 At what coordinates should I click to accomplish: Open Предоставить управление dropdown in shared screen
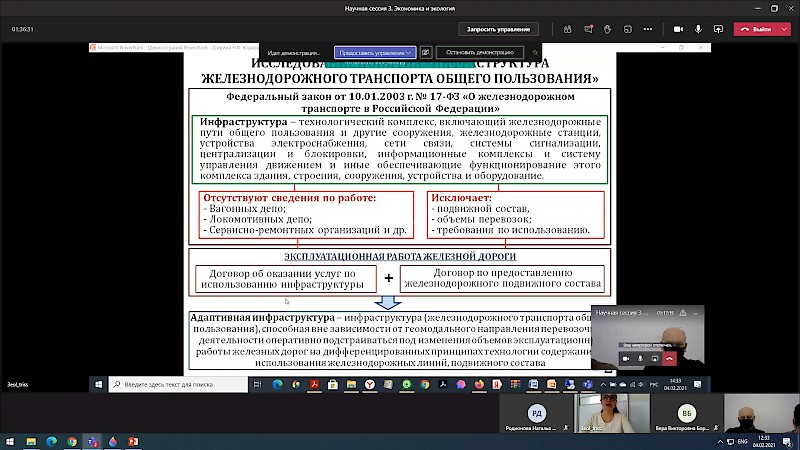[x=374, y=51]
